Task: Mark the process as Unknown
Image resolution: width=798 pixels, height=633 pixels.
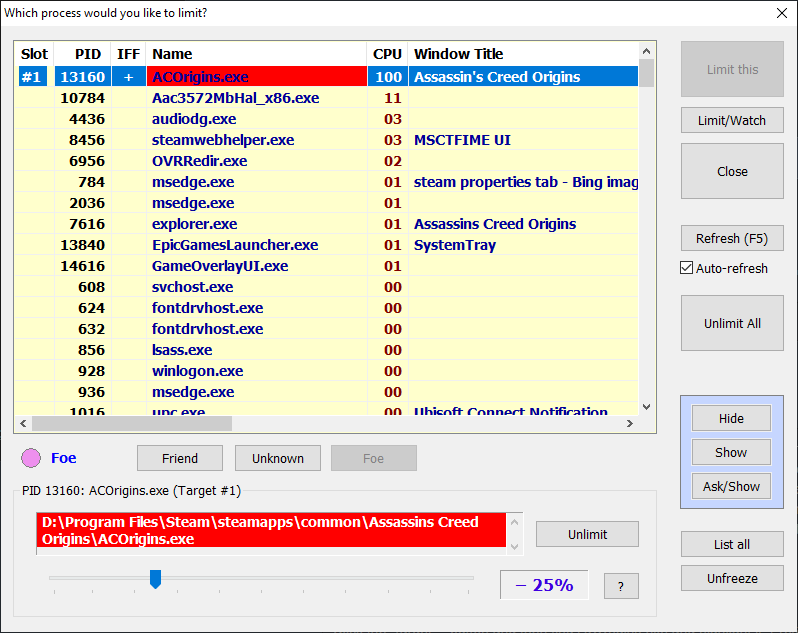Action: pos(278,458)
